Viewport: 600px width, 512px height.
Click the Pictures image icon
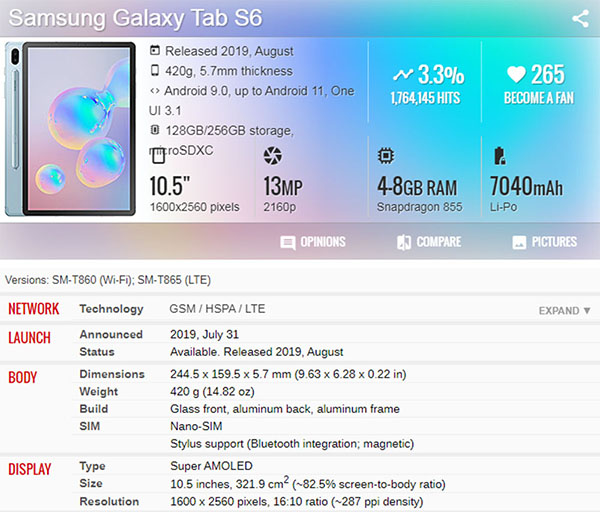click(519, 243)
